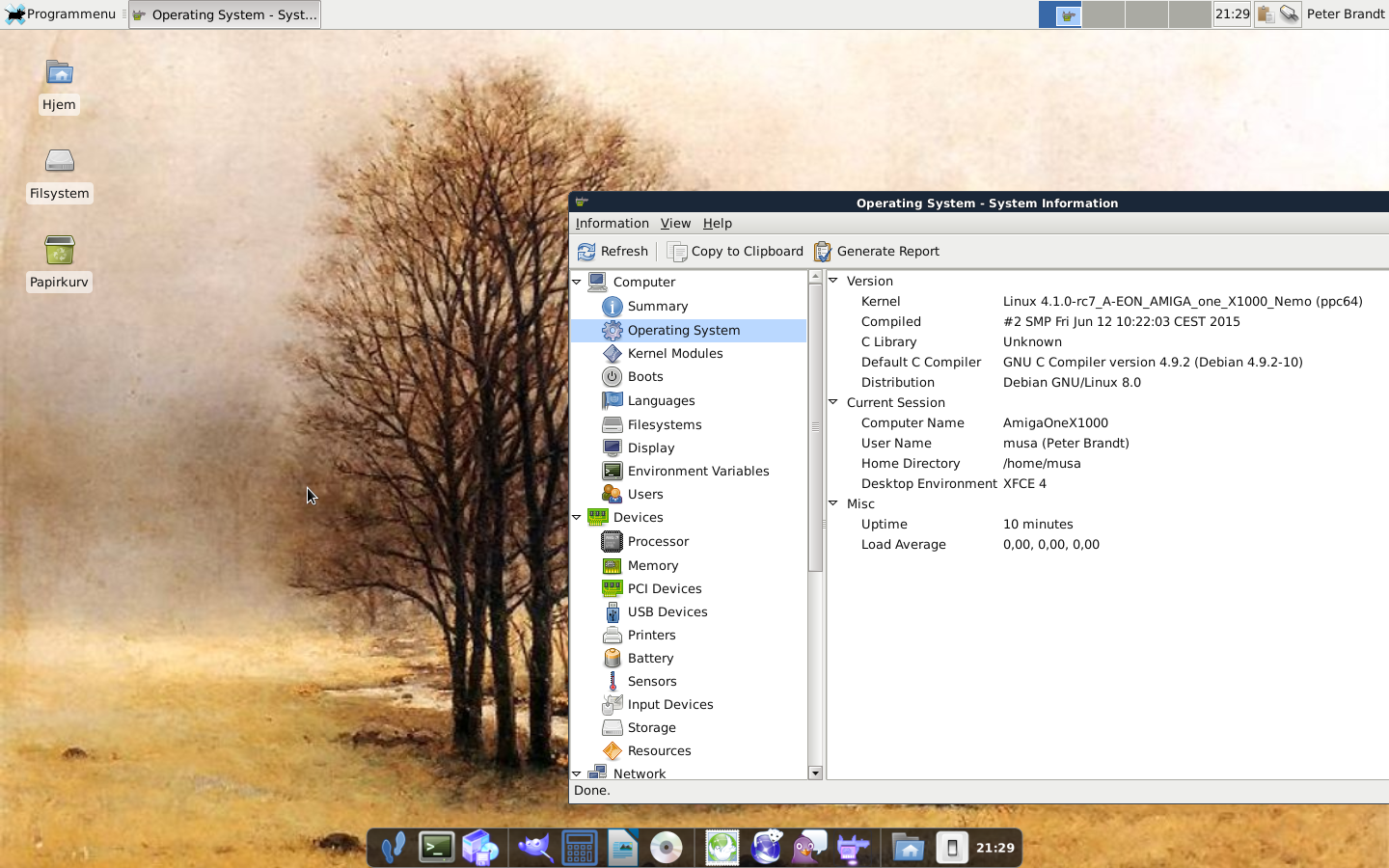
Task: Collapse the Version details group
Action: [833, 281]
